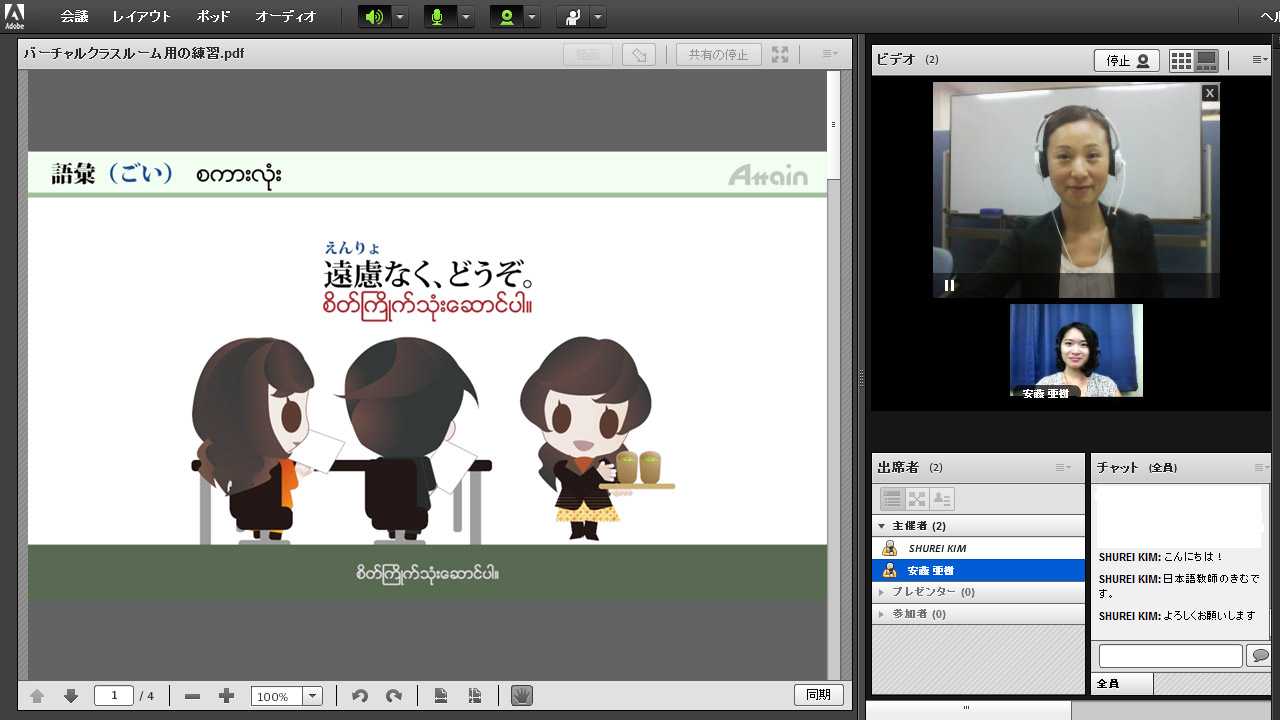Switch video pod to grid layout view
The image size is (1280, 720).
[x=1181, y=61]
